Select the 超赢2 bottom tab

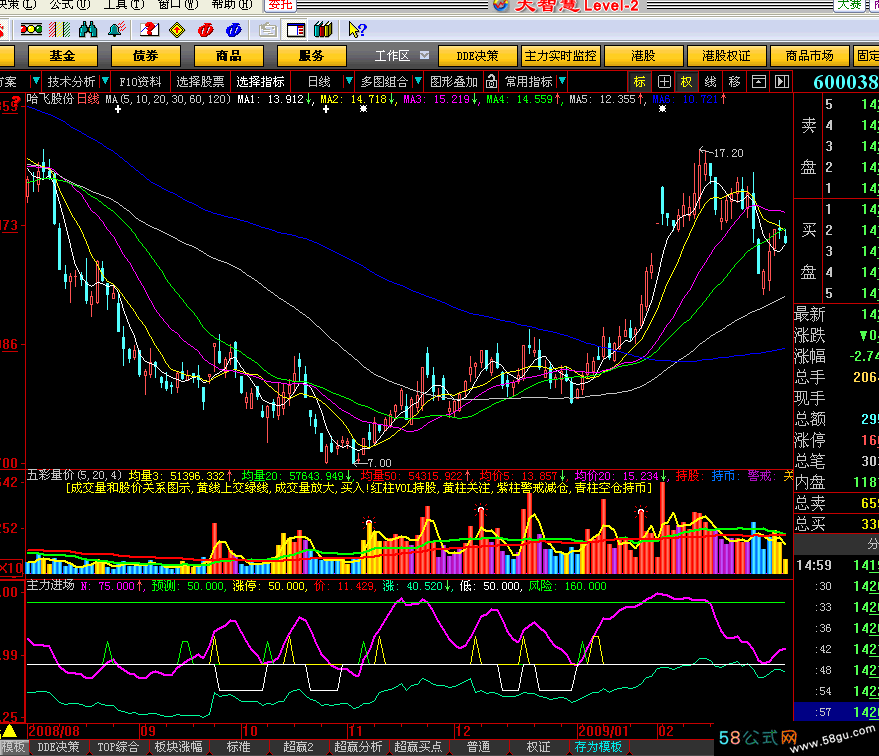298,747
